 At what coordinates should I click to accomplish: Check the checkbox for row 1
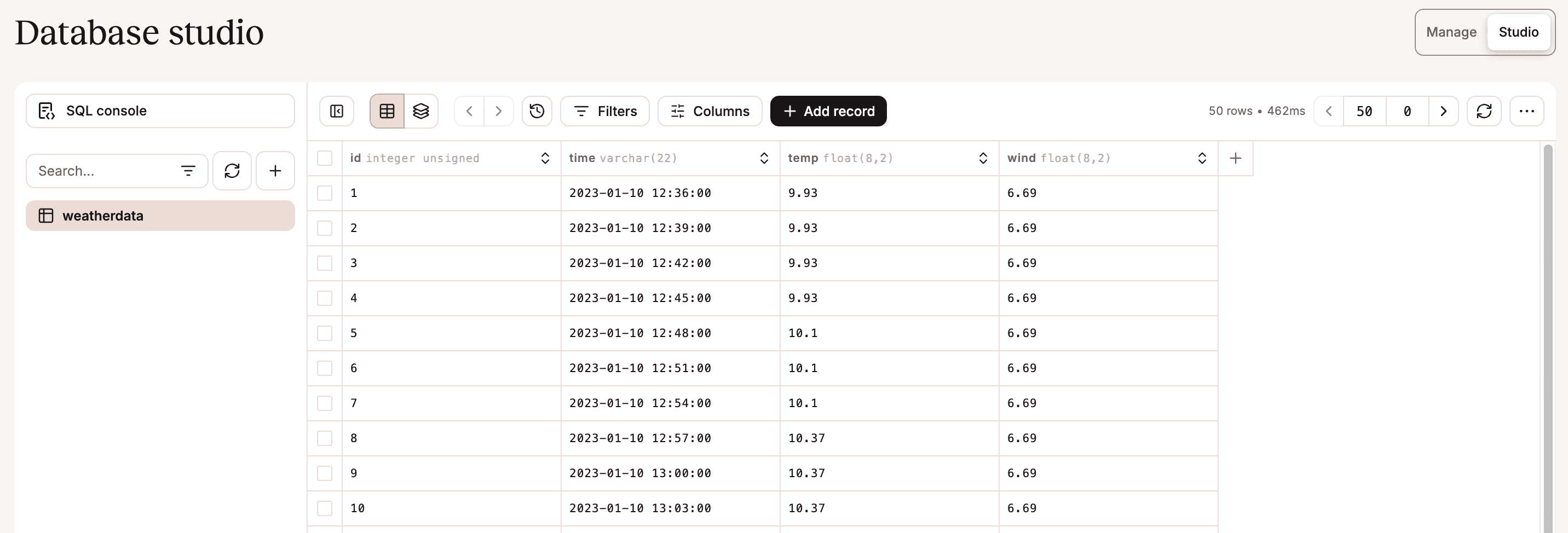coord(325,193)
